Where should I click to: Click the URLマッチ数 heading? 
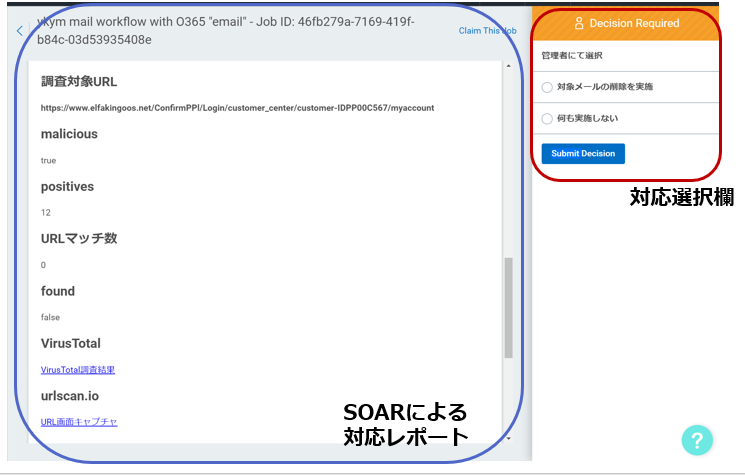79,238
